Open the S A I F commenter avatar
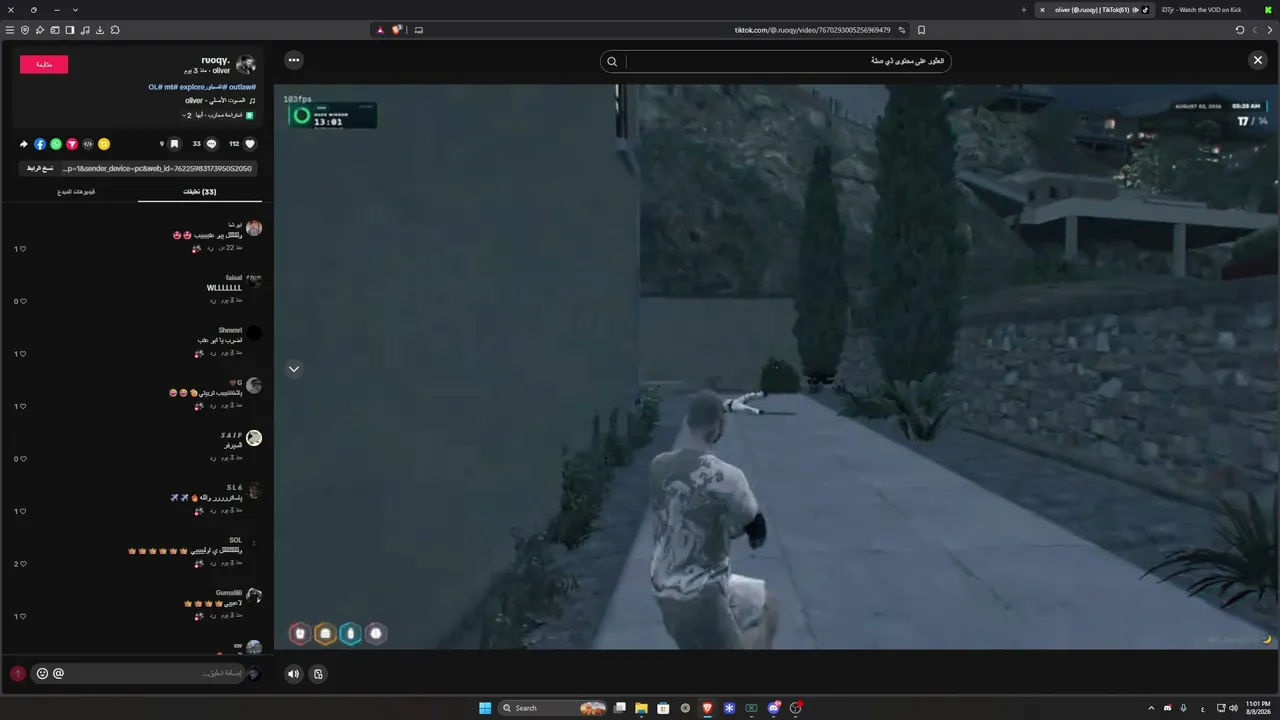 point(254,438)
